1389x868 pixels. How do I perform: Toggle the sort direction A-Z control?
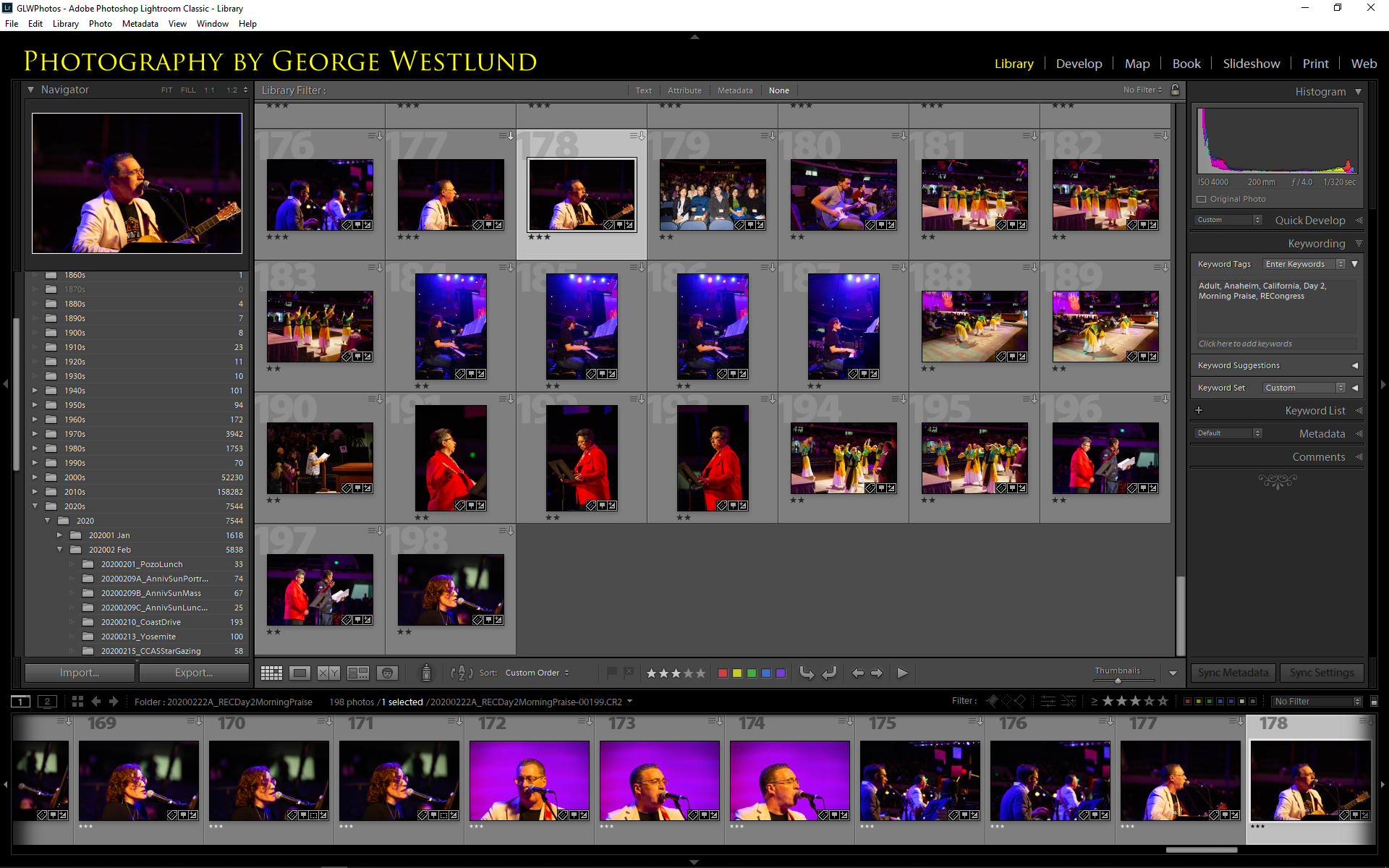[x=461, y=673]
